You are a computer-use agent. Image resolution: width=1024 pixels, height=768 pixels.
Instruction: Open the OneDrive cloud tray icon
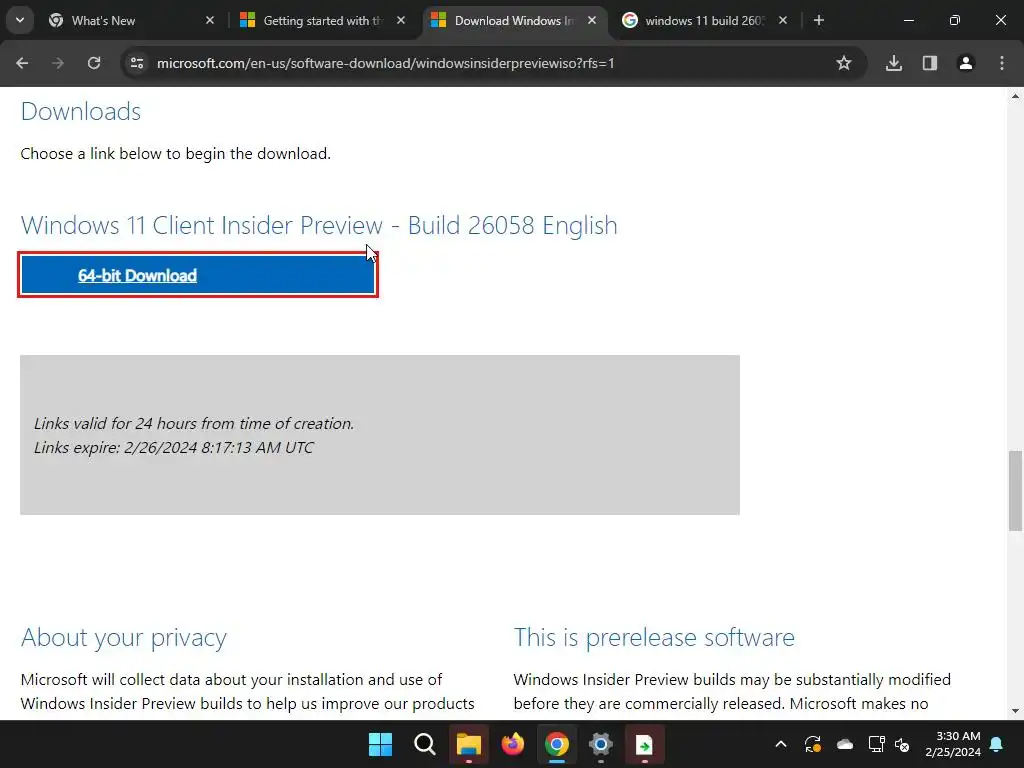[844, 744]
